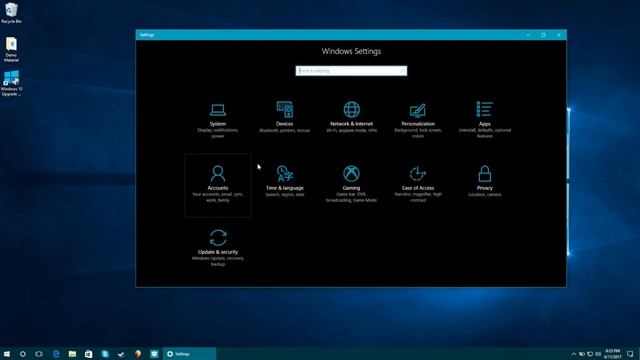
Task: Open Network & Internet settings
Action: pos(351,120)
